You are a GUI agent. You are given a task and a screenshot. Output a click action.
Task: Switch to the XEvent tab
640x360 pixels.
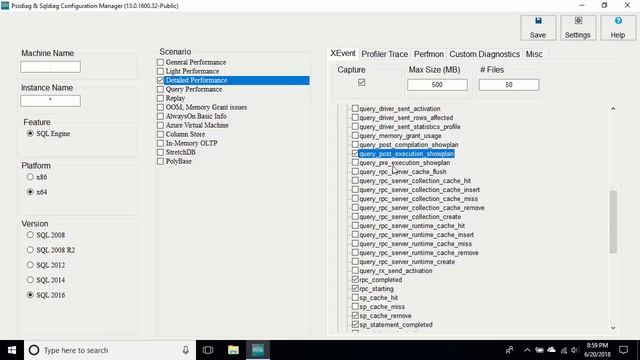point(343,53)
